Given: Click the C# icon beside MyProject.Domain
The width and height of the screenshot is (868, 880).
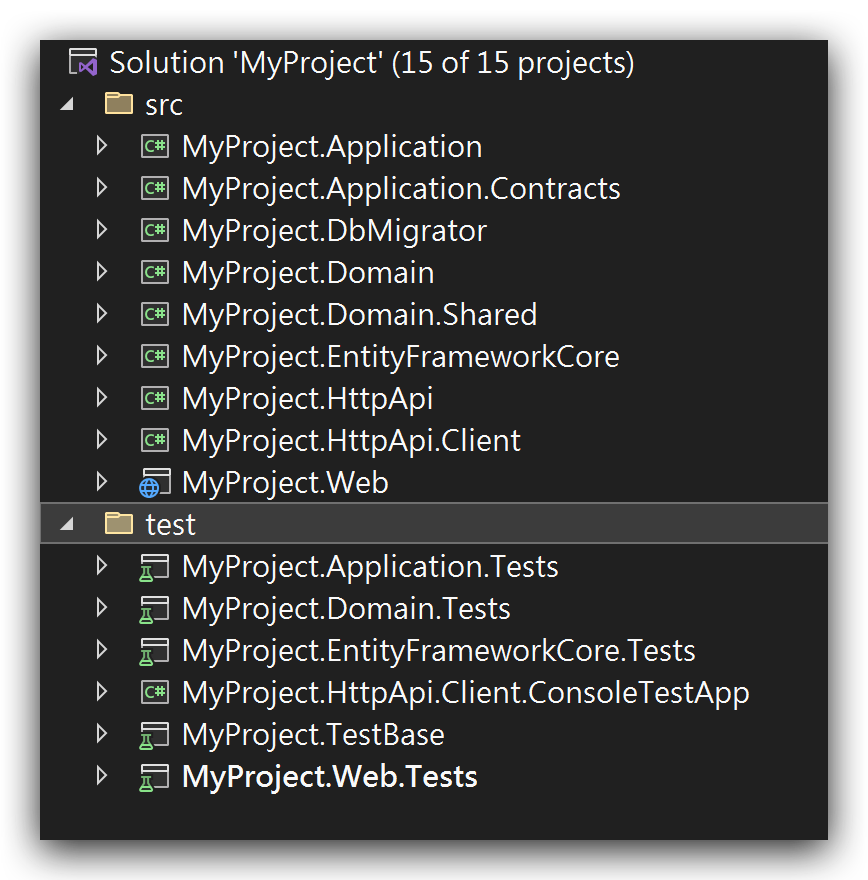Looking at the screenshot, I should pos(154,272).
